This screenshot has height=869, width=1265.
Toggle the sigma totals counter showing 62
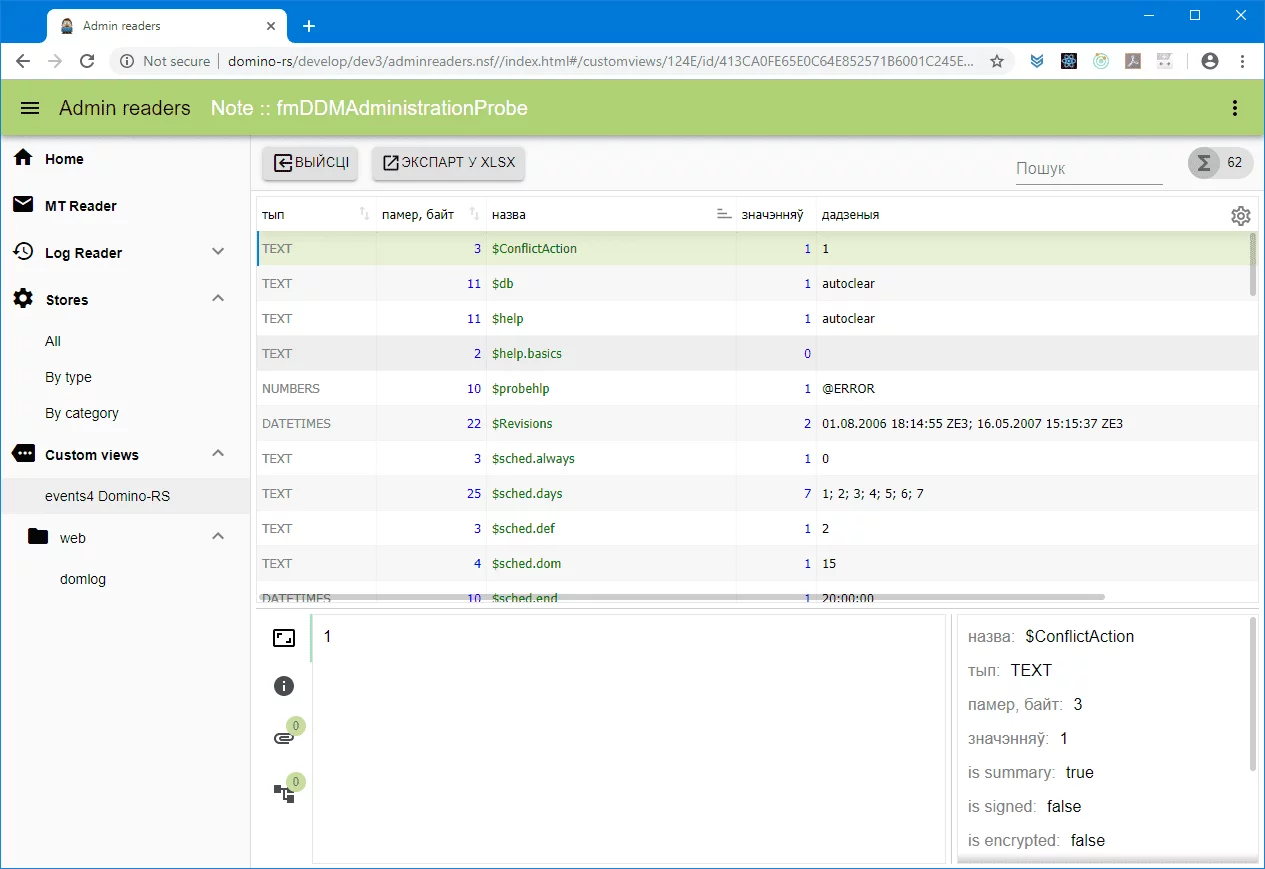click(1220, 163)
